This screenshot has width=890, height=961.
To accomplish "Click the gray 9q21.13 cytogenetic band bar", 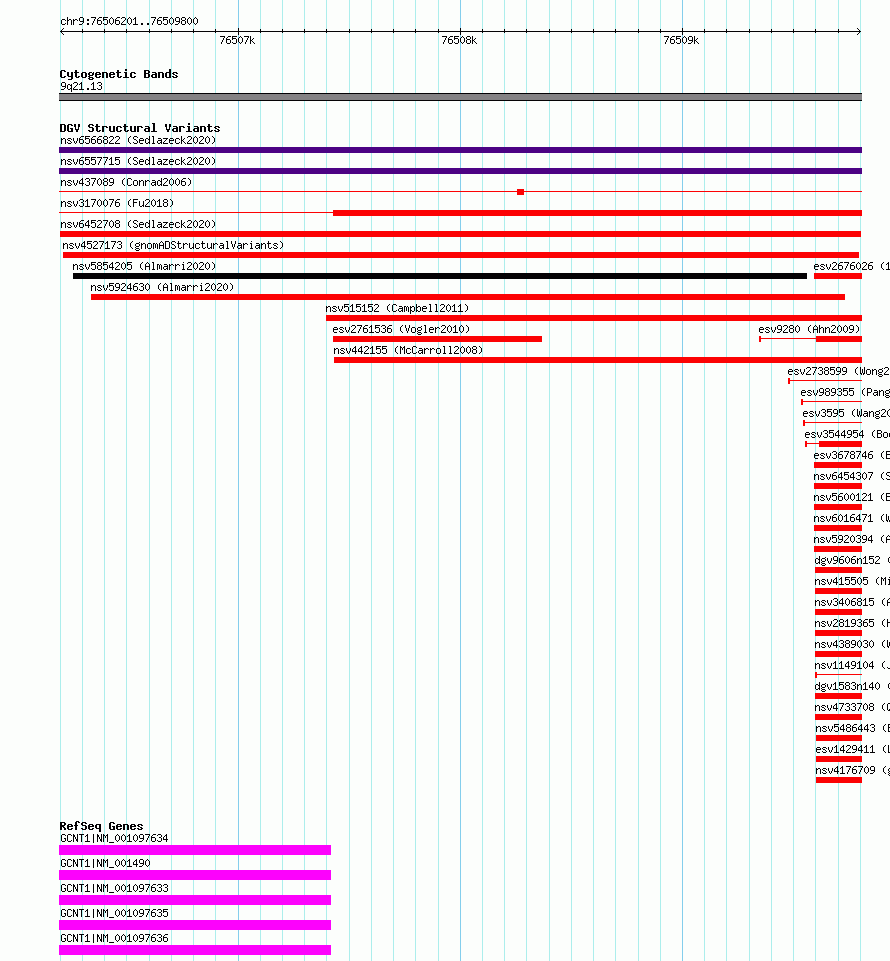I will click(460, 97).
